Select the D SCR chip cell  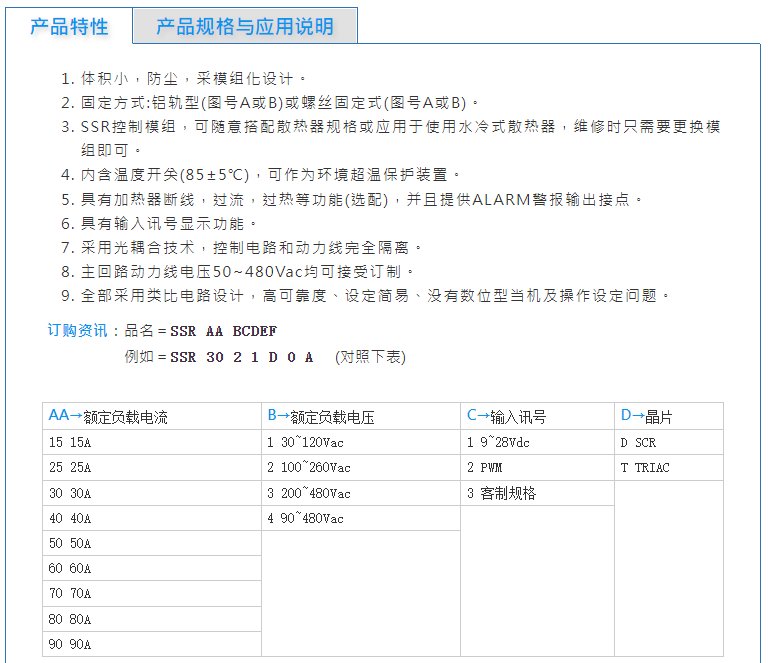pos(669,442)
